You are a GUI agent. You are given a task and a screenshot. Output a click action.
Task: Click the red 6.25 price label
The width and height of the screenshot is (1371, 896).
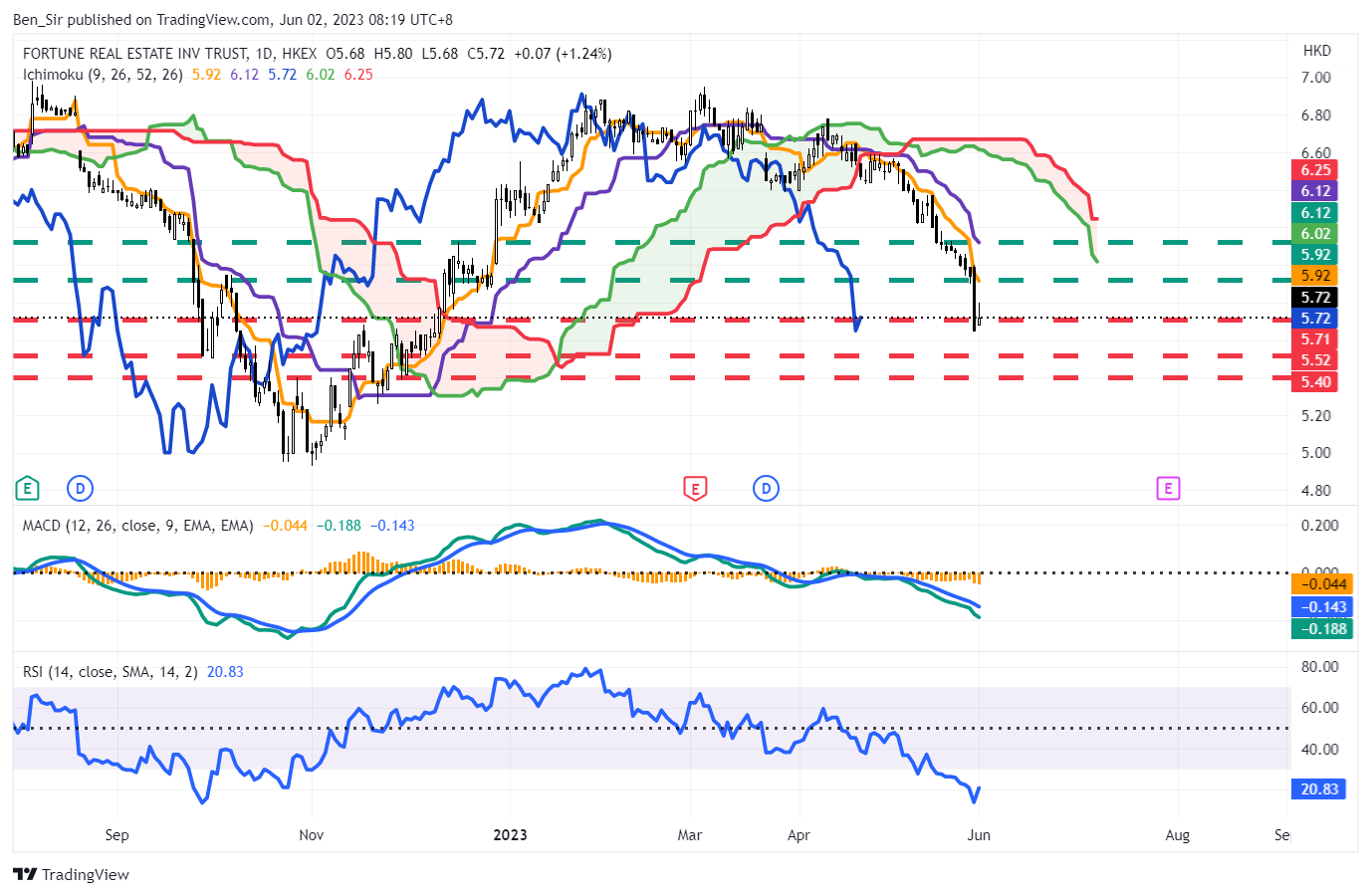point(1315,170)
